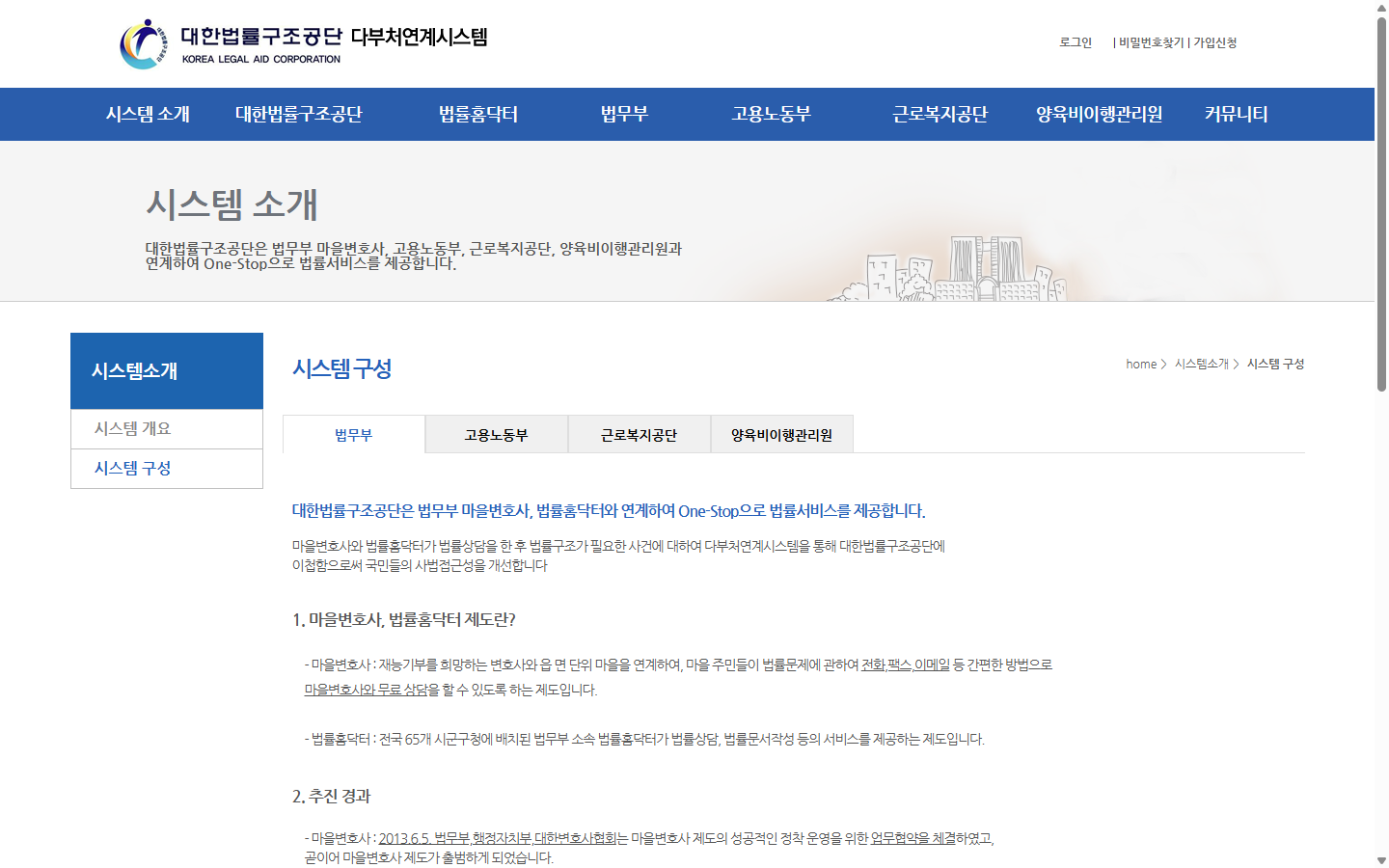
Task: Open the 고용노동부 main menu item
Action: 772,114
